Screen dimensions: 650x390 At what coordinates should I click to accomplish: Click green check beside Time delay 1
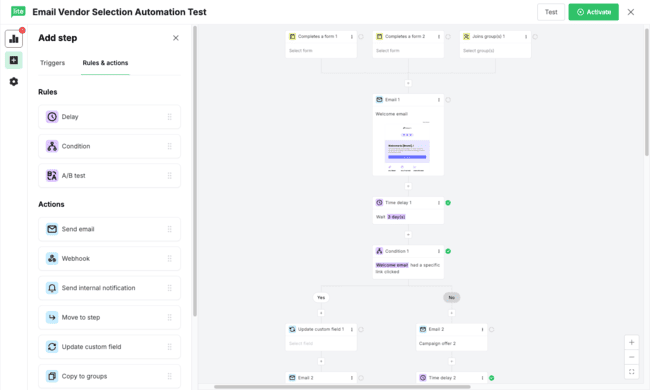click(448, 203)
